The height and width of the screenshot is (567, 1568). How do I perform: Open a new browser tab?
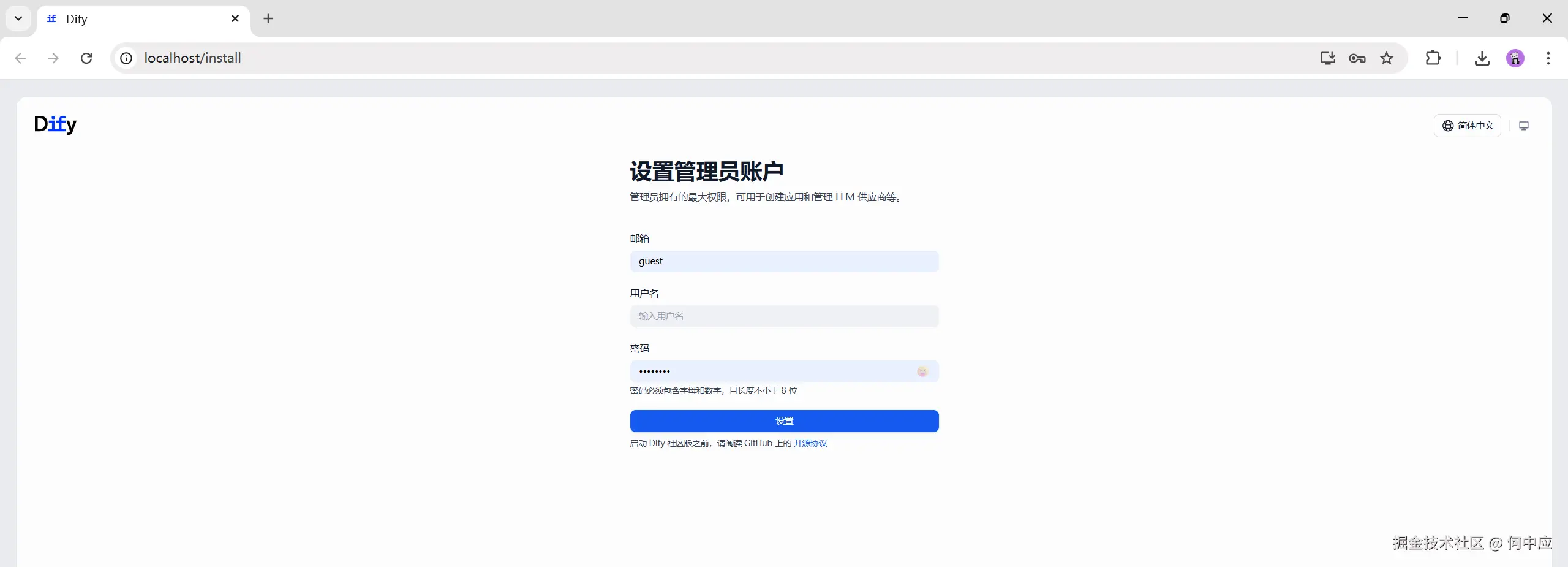click(268, 19)
